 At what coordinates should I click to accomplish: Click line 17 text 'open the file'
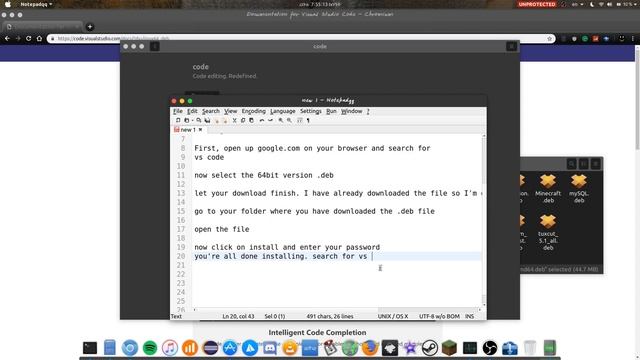tap(222, 229)
